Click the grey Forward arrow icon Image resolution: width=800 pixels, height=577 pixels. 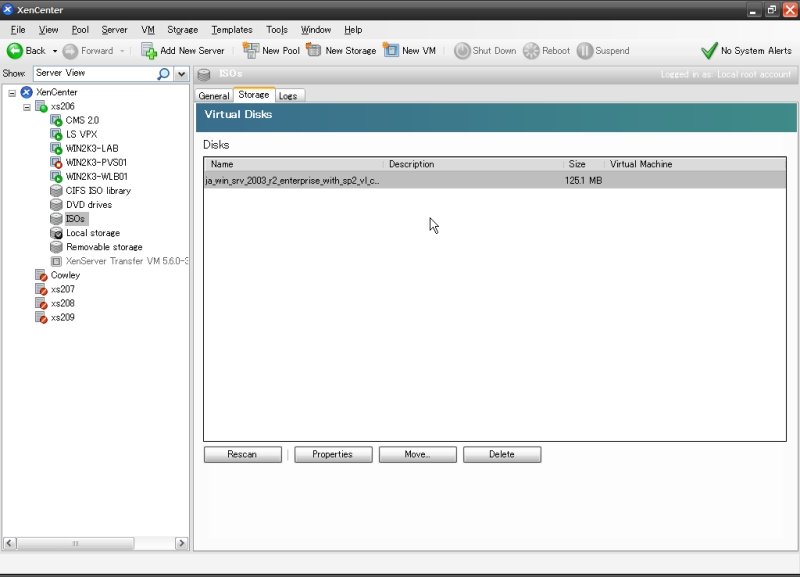click(70, 51)
